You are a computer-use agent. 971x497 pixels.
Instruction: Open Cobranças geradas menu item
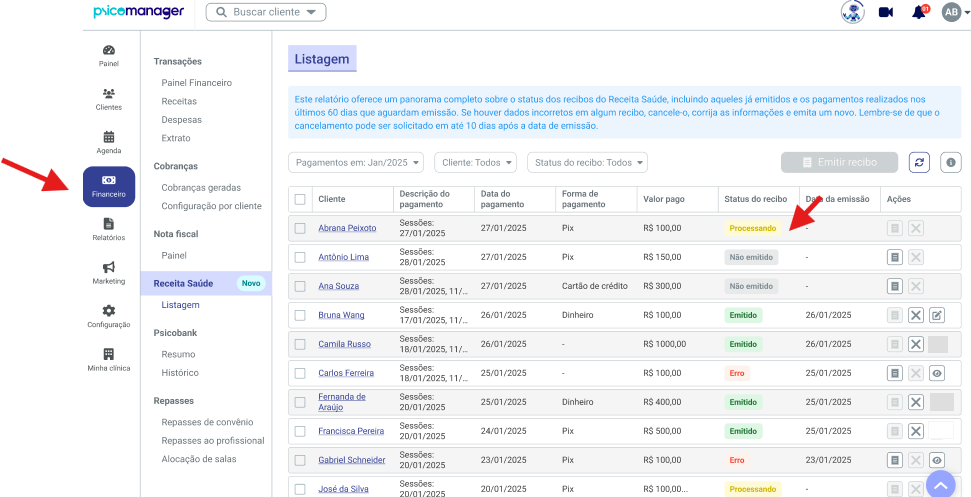pos(201,188)
